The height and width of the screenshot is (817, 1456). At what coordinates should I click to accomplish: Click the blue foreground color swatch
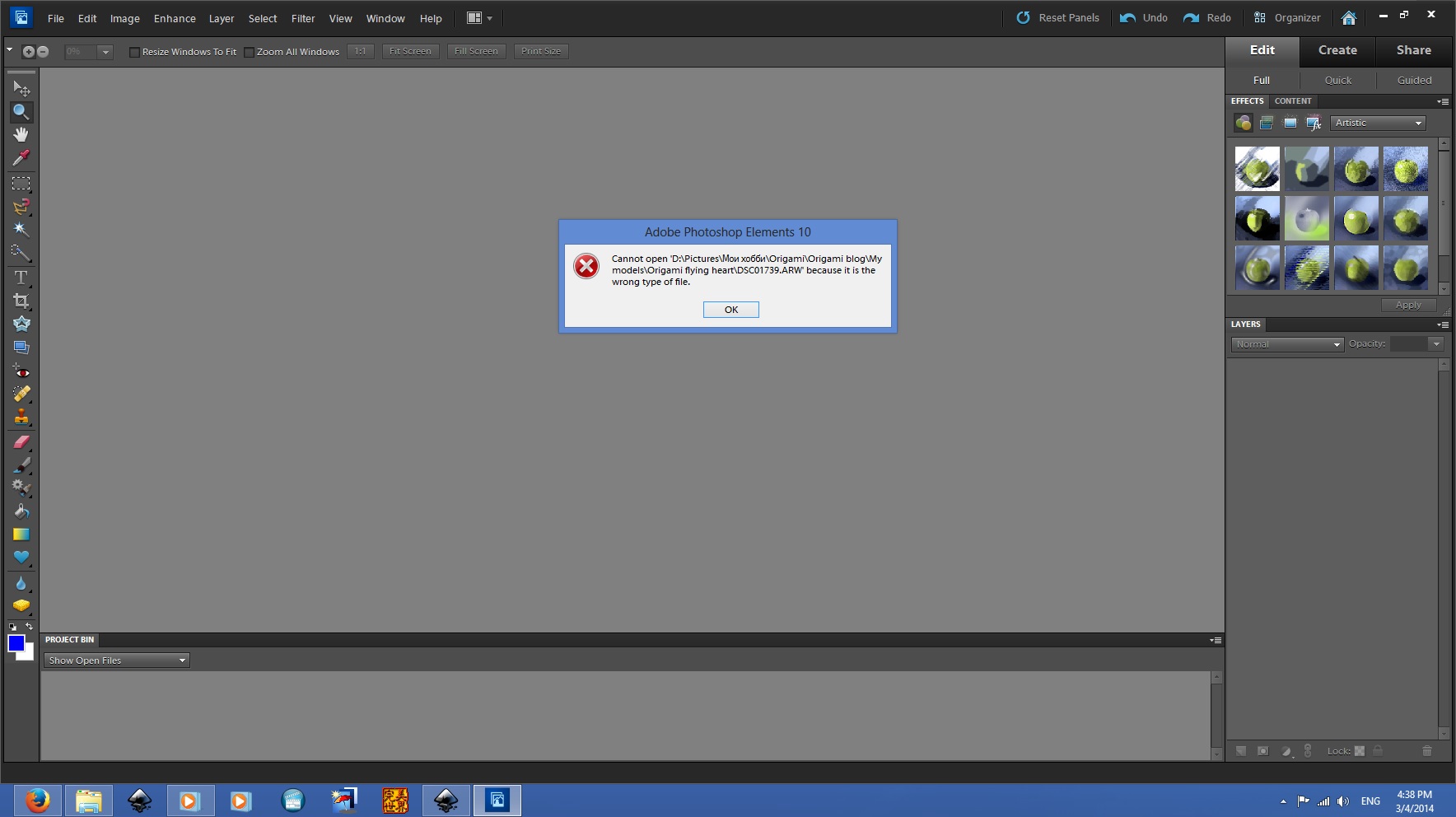[16, 643]
